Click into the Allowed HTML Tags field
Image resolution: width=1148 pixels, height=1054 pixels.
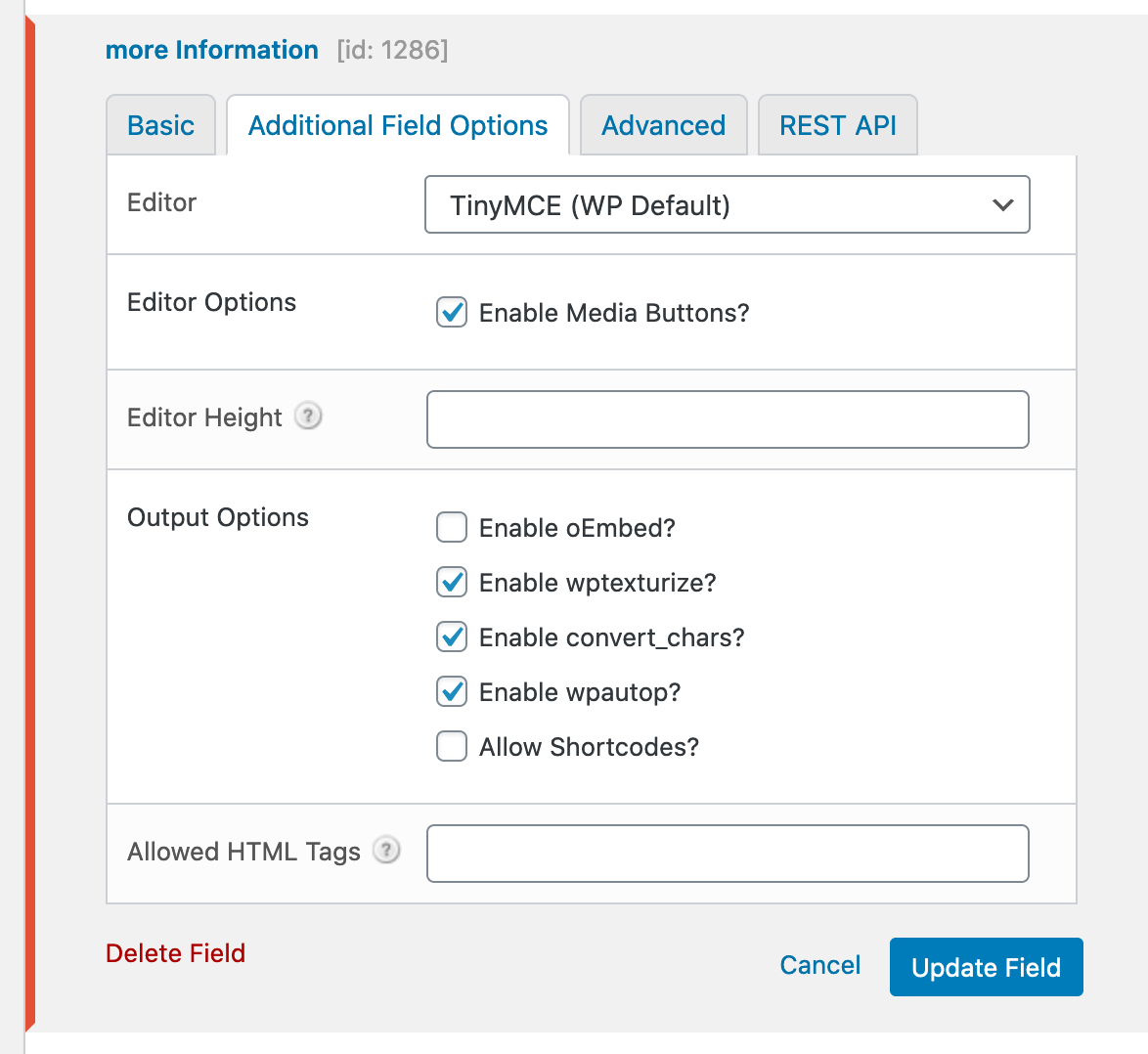coord(728,854)
